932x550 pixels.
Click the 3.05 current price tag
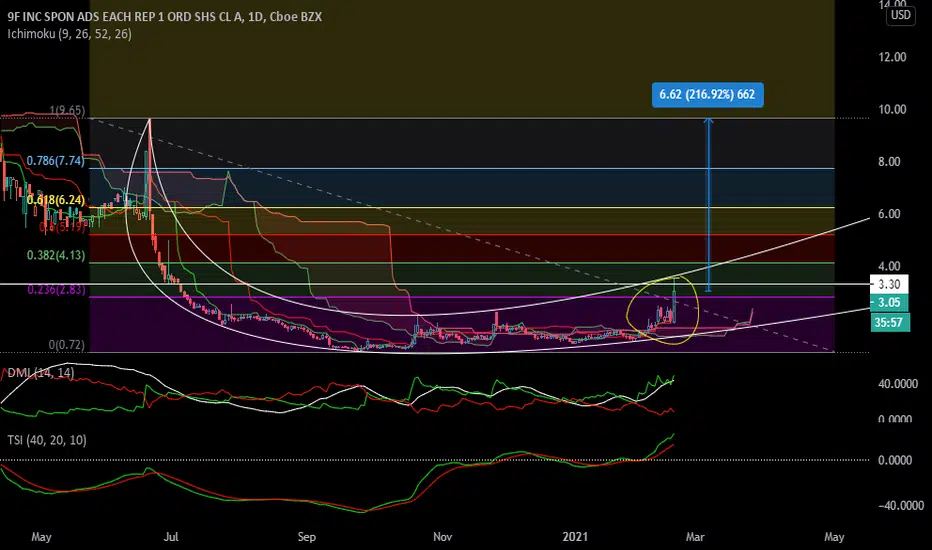click(887, 303)
